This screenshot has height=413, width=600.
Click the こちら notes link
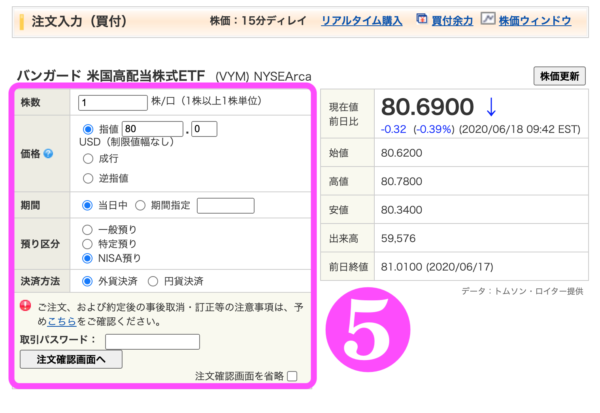click(x=62, y=321)
